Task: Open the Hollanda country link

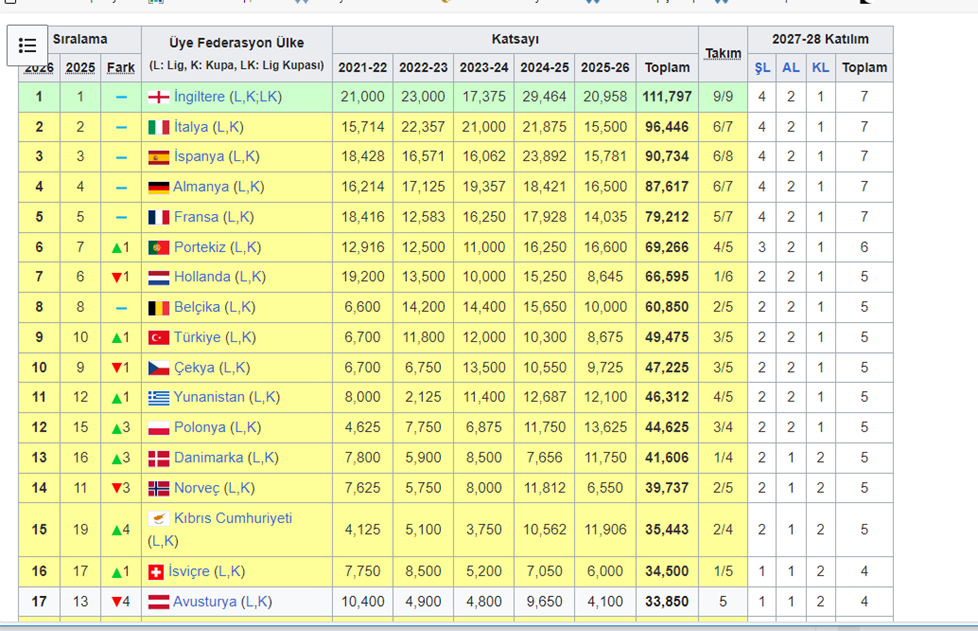Action: [202, 277]
